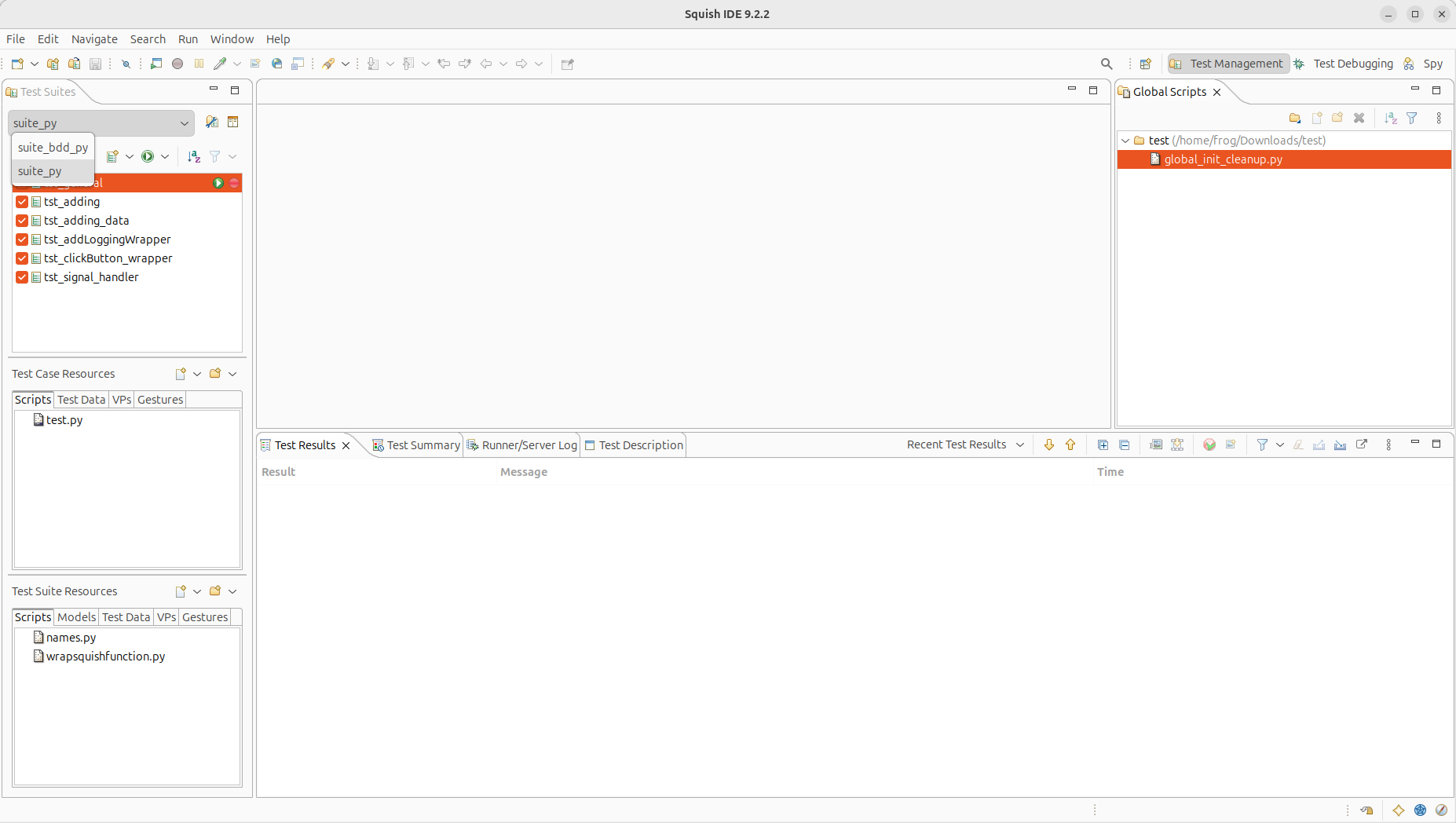Switch to the Test Summary tab
The width and height of the screenshot is (1456, 823).
tap(416, 445)
